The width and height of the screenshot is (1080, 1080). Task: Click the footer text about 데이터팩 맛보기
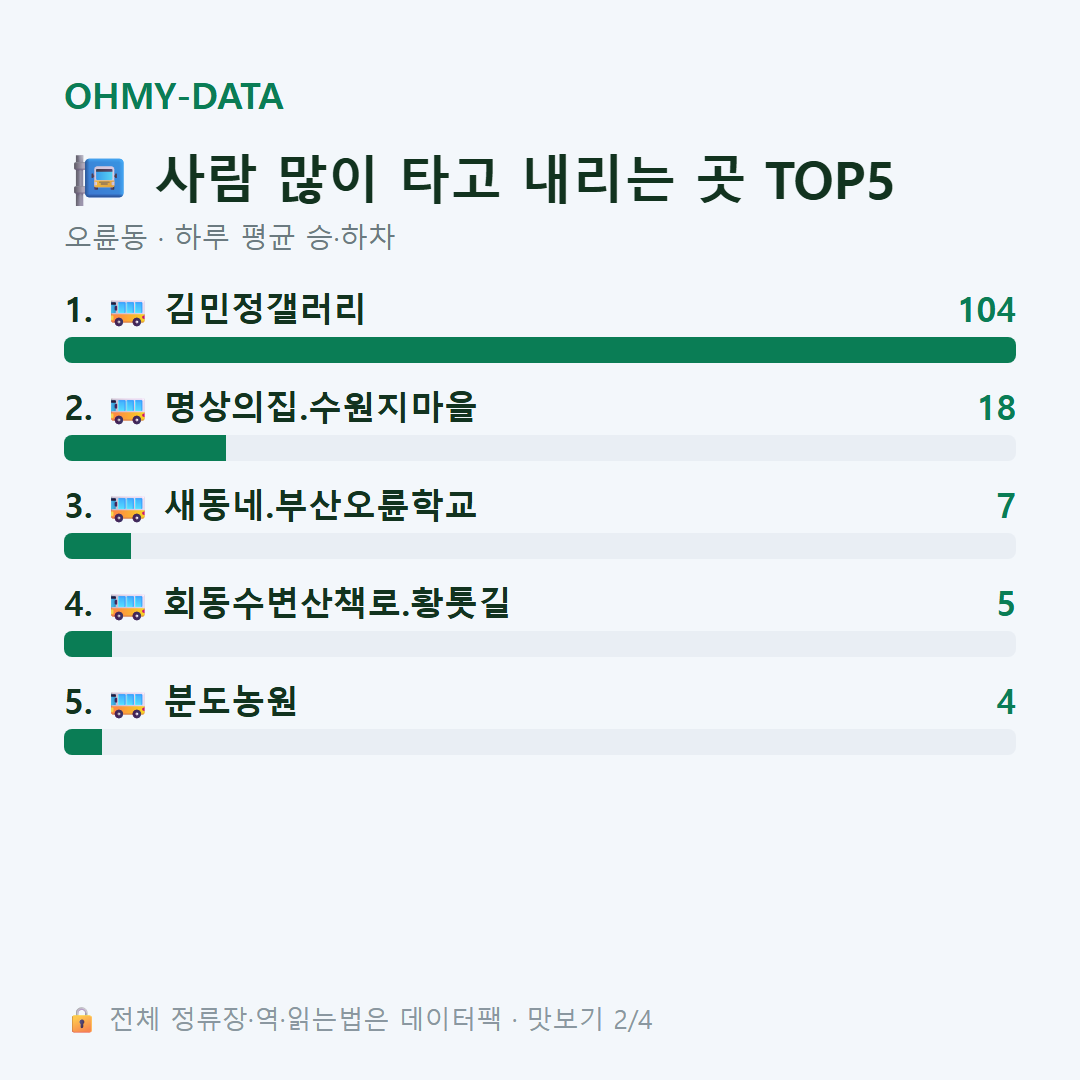coord(381,1019)
